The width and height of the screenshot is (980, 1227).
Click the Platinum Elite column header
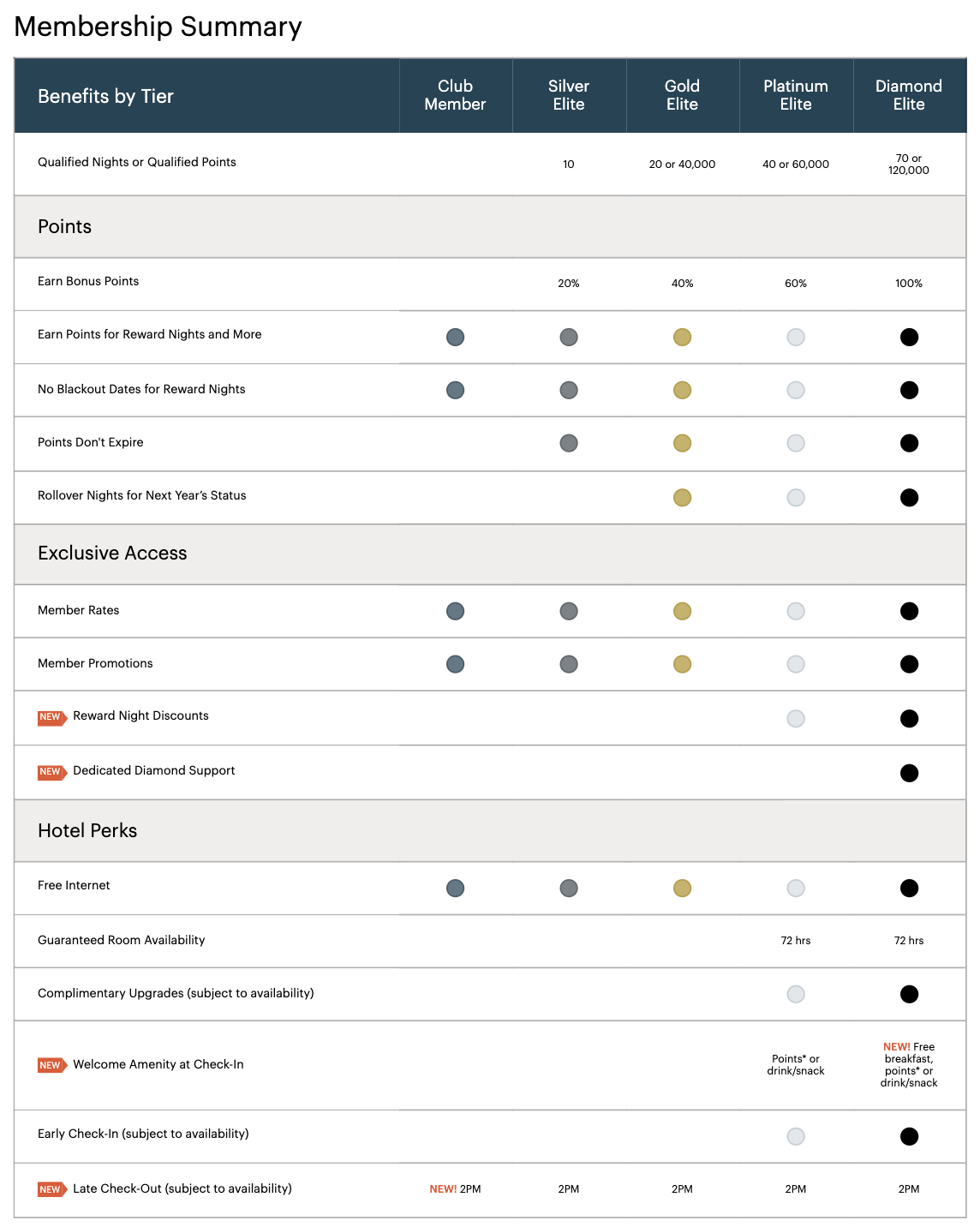796,95
